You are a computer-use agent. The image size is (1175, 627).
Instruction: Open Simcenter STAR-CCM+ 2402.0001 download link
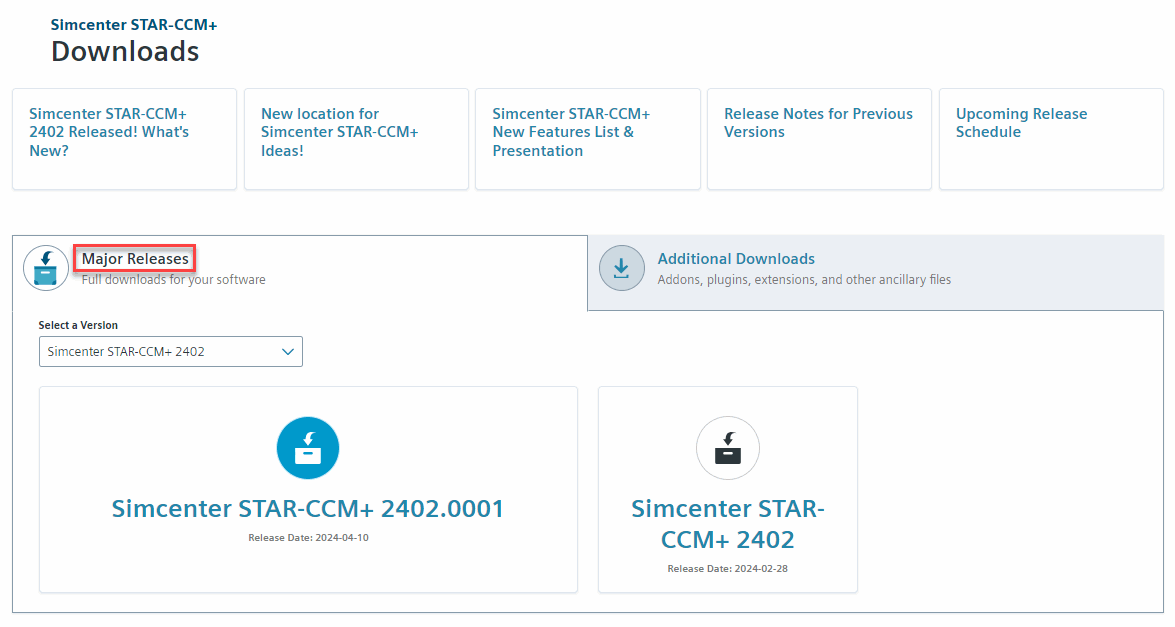(308, 509)
